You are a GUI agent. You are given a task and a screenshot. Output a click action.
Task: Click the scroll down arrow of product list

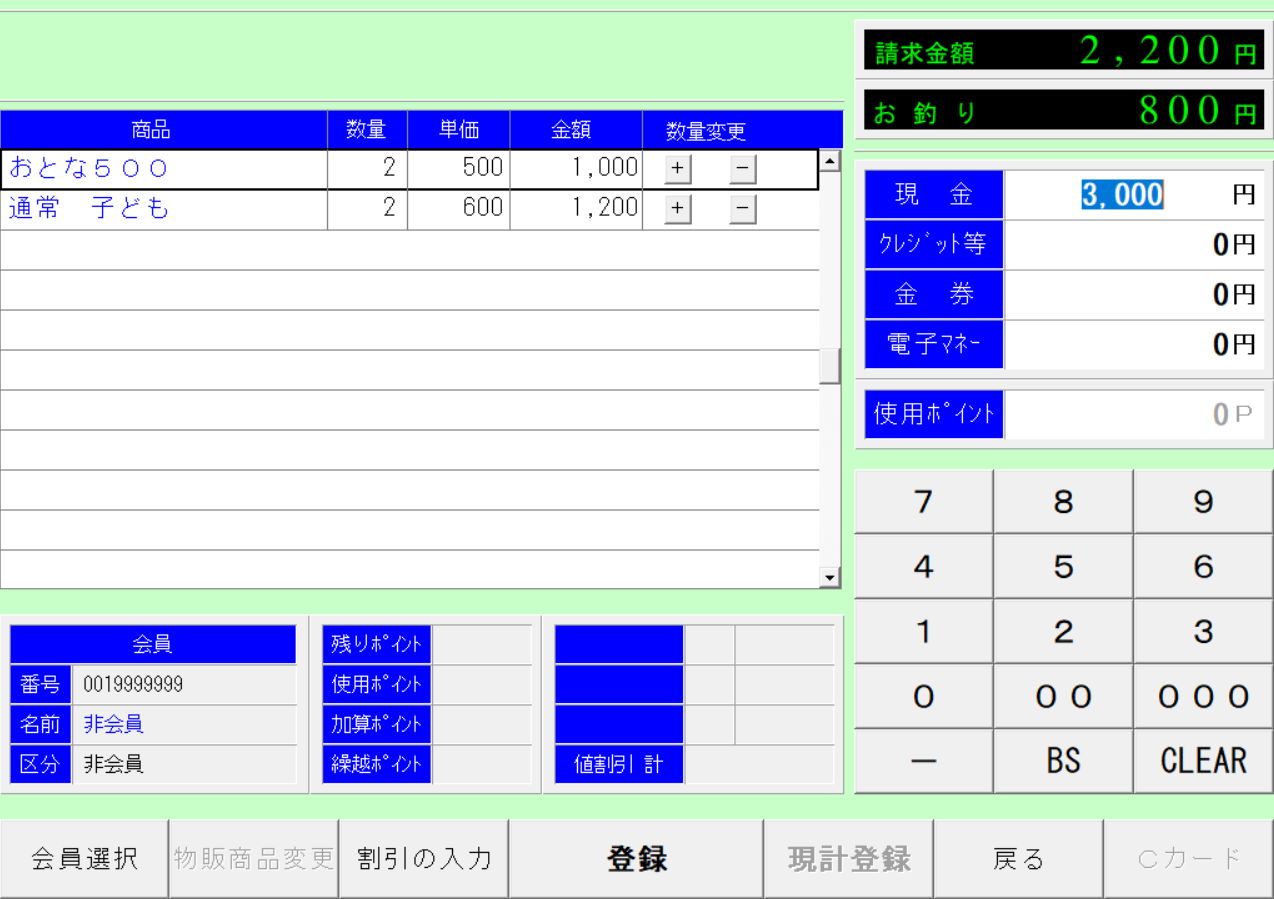830,577
